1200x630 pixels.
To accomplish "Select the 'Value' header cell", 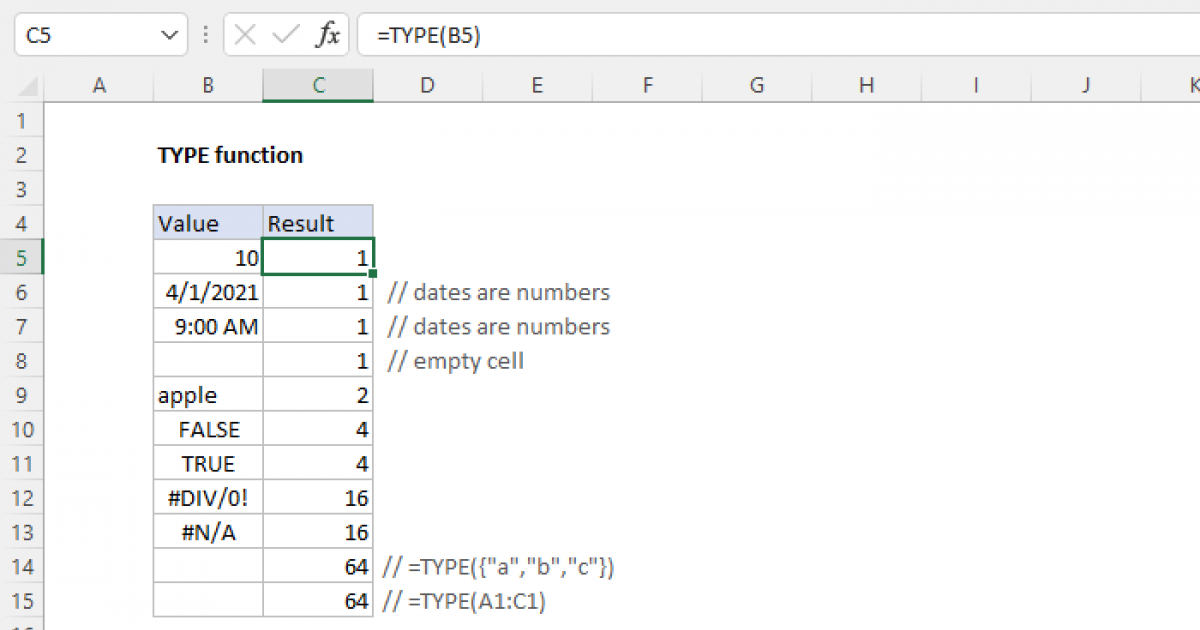I will (207, 222).
